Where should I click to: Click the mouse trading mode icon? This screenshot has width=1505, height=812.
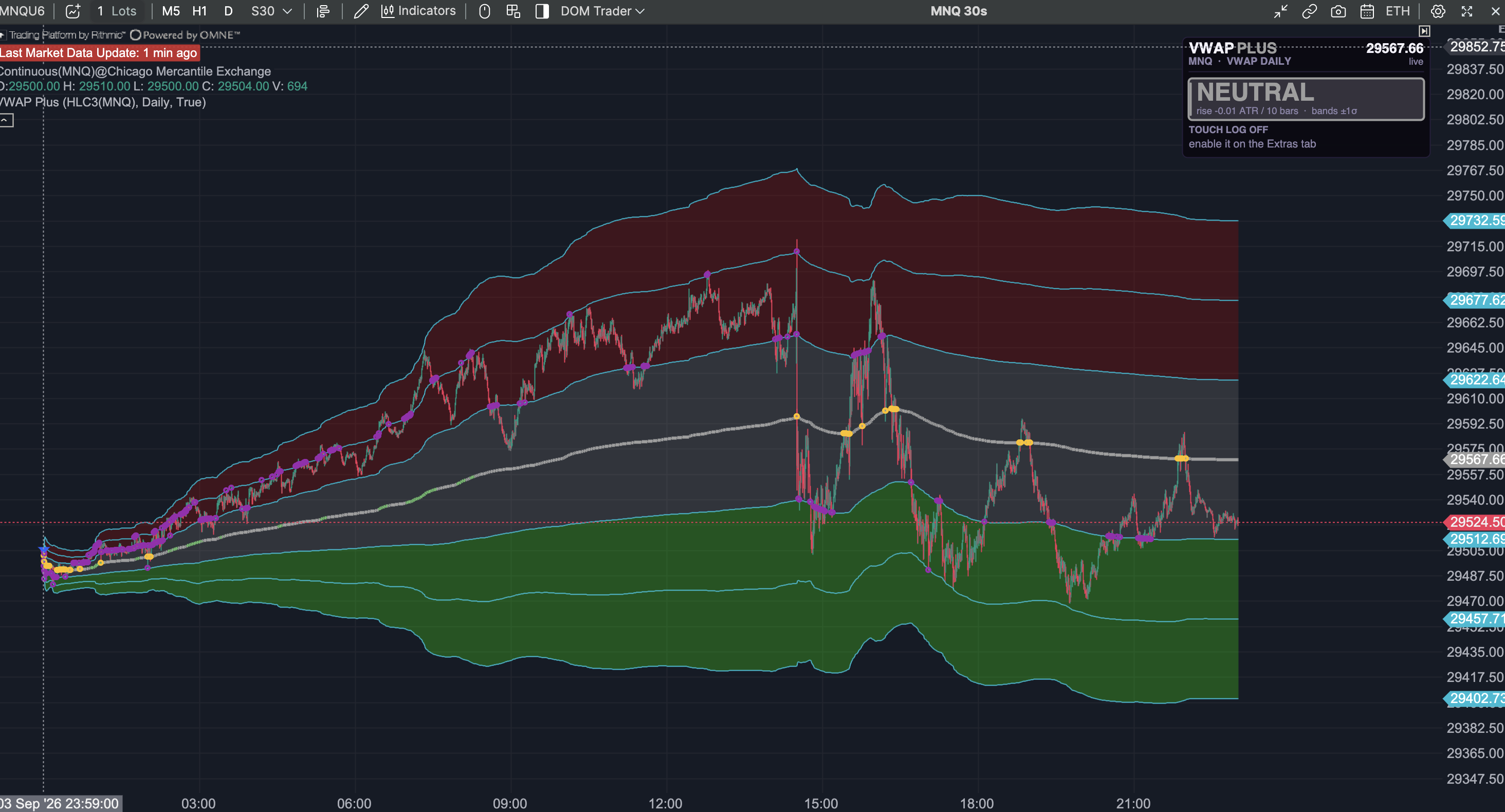click(484, 11)
